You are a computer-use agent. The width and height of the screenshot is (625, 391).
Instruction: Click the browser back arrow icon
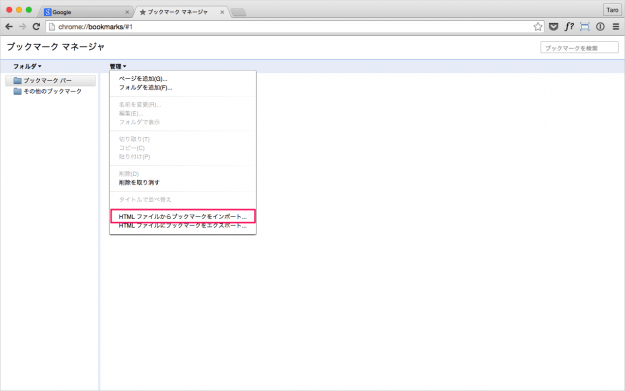pyautogui.click(x=9, y=27)
